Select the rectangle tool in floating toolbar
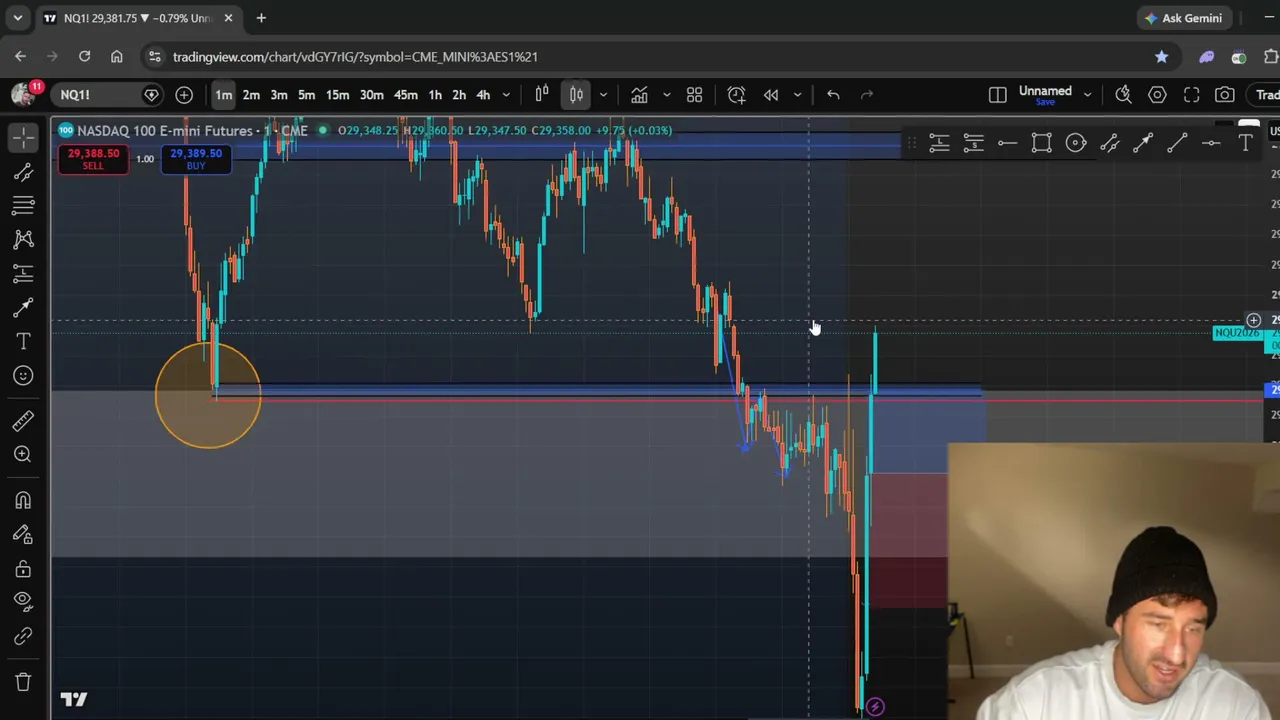The image size is (1280, 720). pyautogui.click(x=1041, y=144)
